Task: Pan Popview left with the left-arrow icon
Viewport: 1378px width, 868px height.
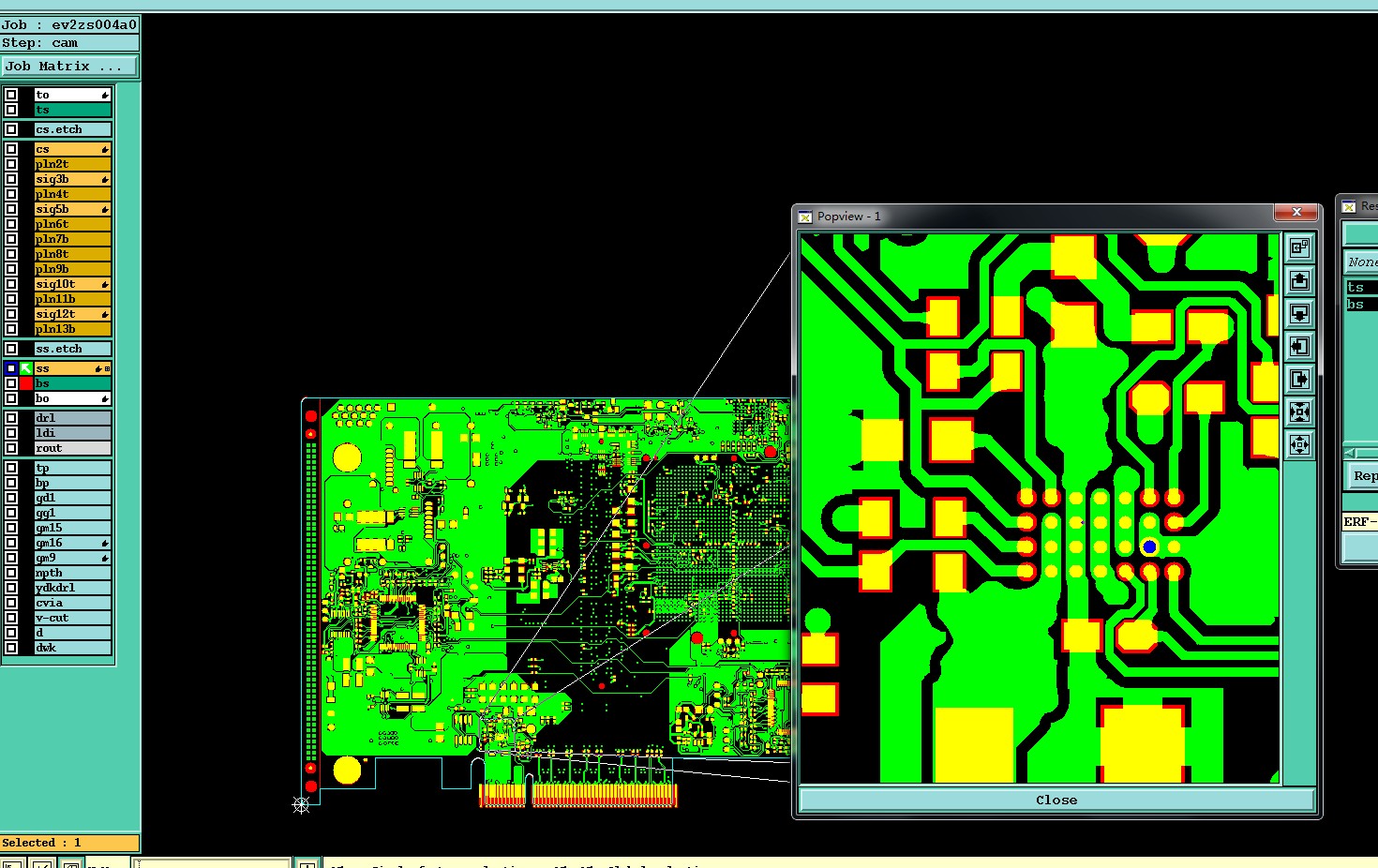Action: tap(1299, 346)
